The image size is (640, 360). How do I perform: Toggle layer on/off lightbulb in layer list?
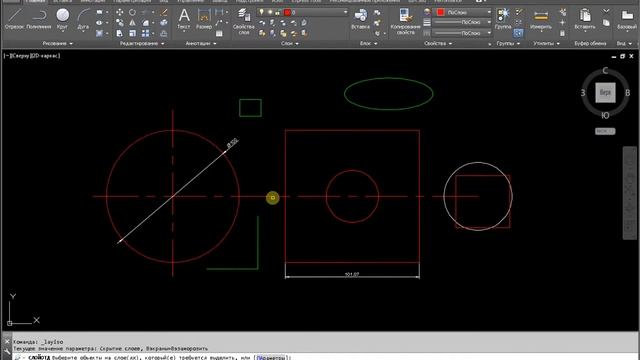(262, 12)
